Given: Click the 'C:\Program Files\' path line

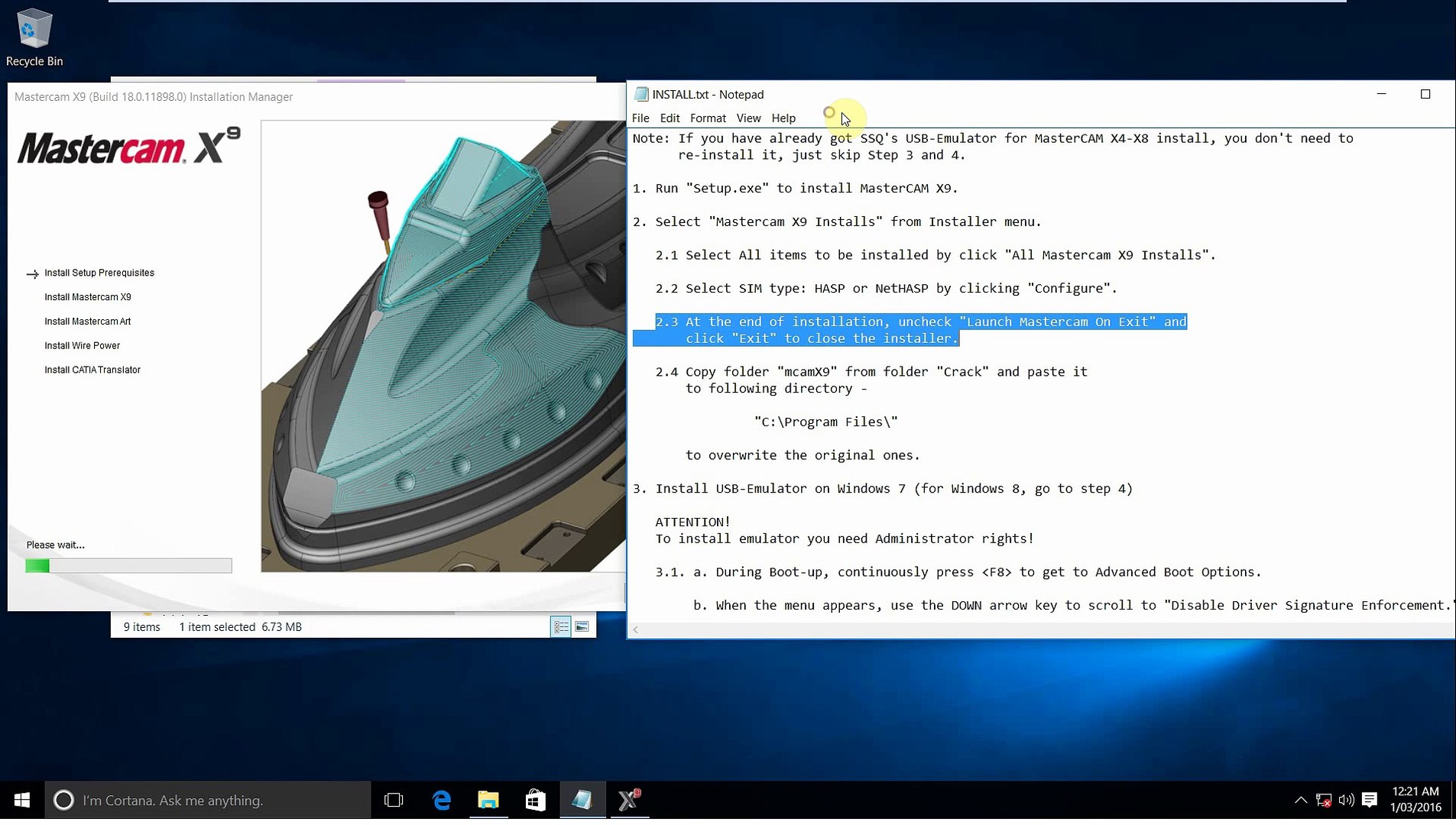Looking at the screenshot, I should (825, 422).
